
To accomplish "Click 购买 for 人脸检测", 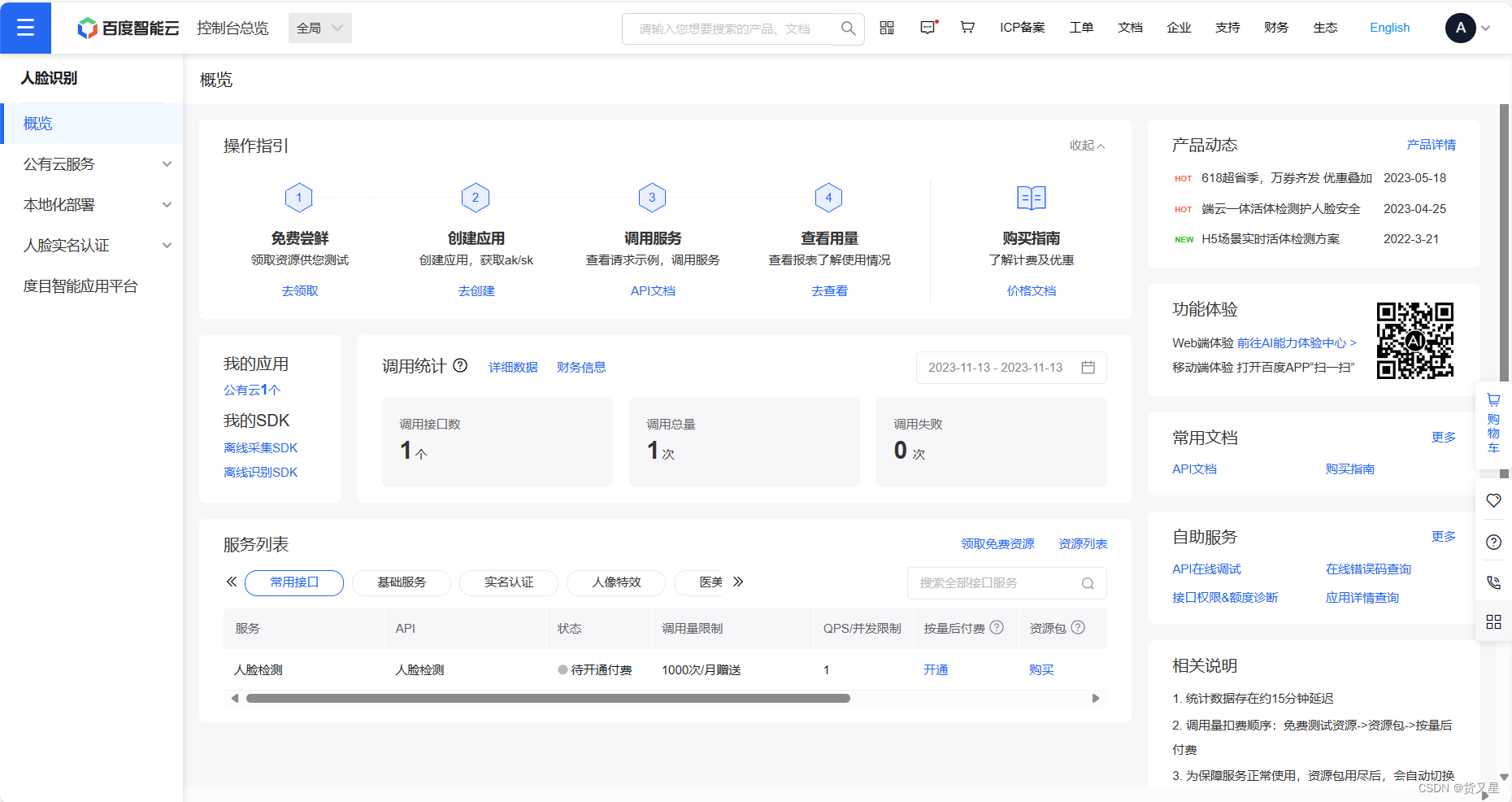I will 1041,670.
